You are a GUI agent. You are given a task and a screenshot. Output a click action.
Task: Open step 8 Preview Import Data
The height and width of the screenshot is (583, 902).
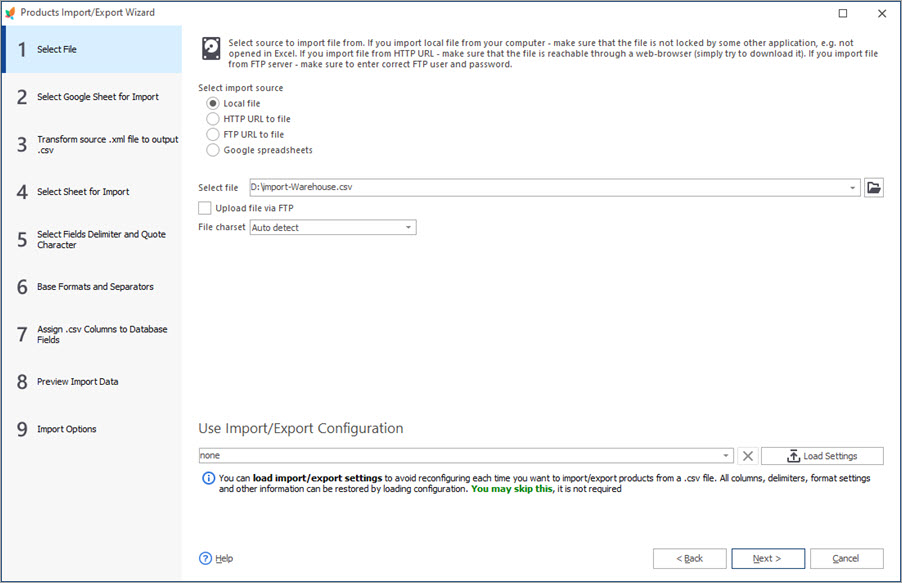click(x=92, y=382)
